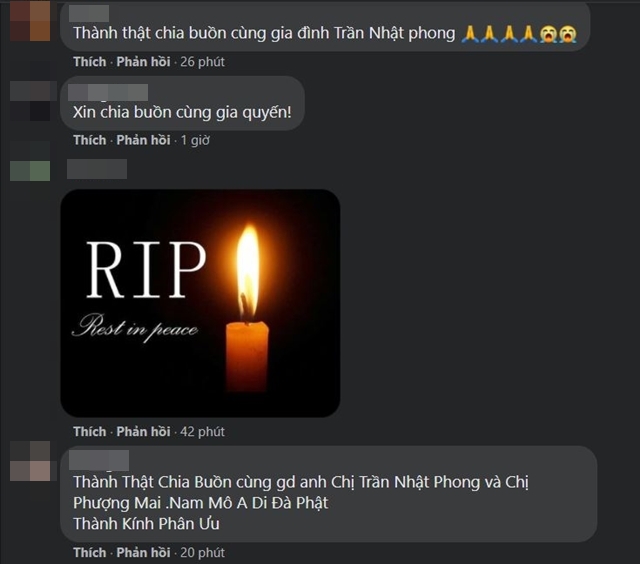640x564 pixels.
Task: Click the 1 giờ timestamp
Action: tap(195, 140)
